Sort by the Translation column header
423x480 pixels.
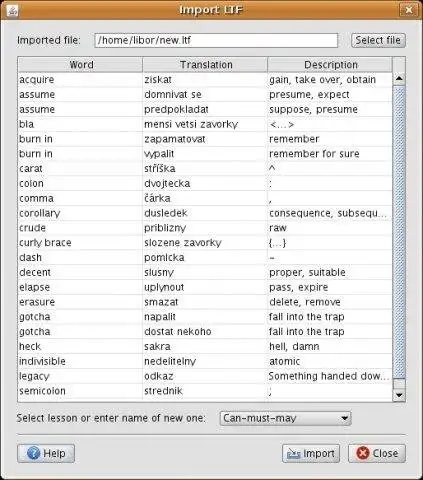(205, 65)
